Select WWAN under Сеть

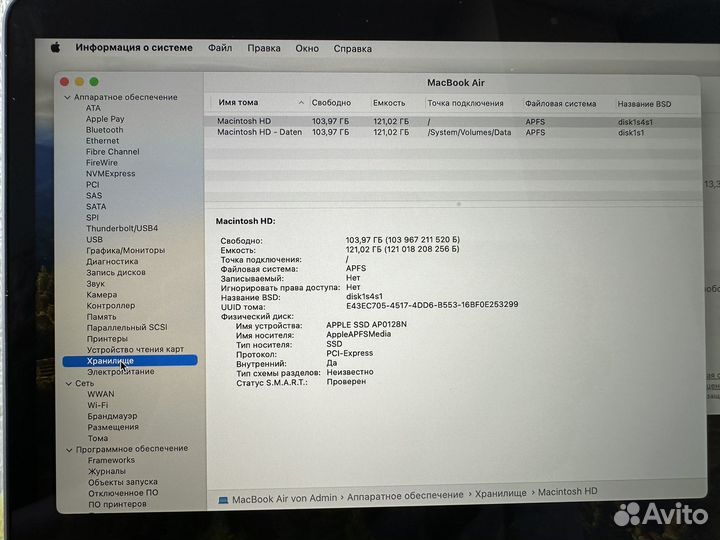[x=101, y=394]
